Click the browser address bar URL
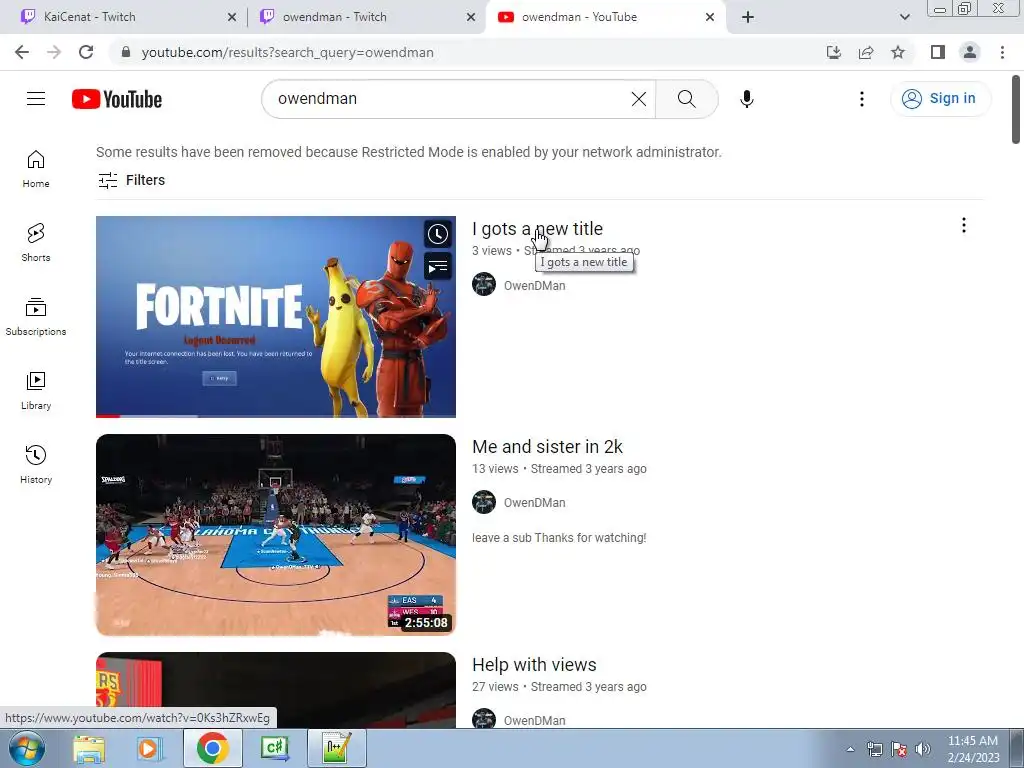Screen dimensions: 1024x768 (287, 52)
